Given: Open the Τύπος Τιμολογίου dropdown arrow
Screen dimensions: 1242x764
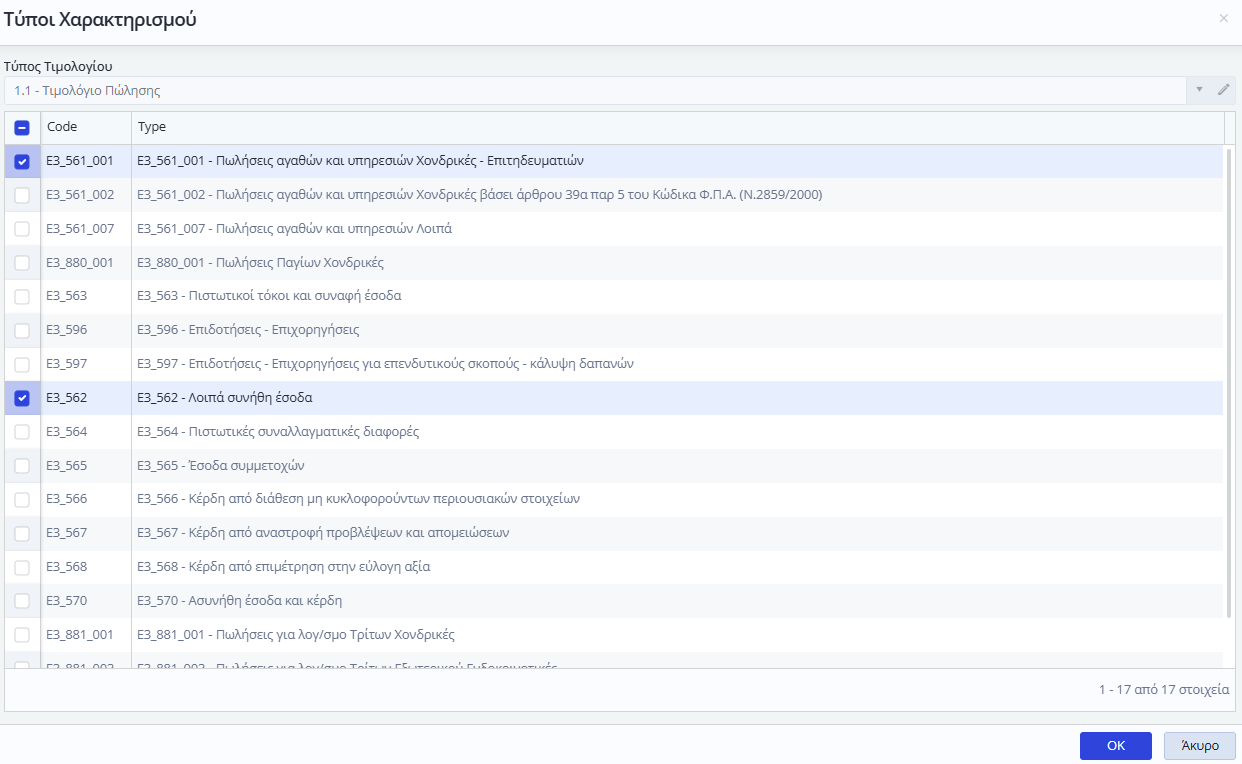Looking at the screenshot, I should (1200, 90).
